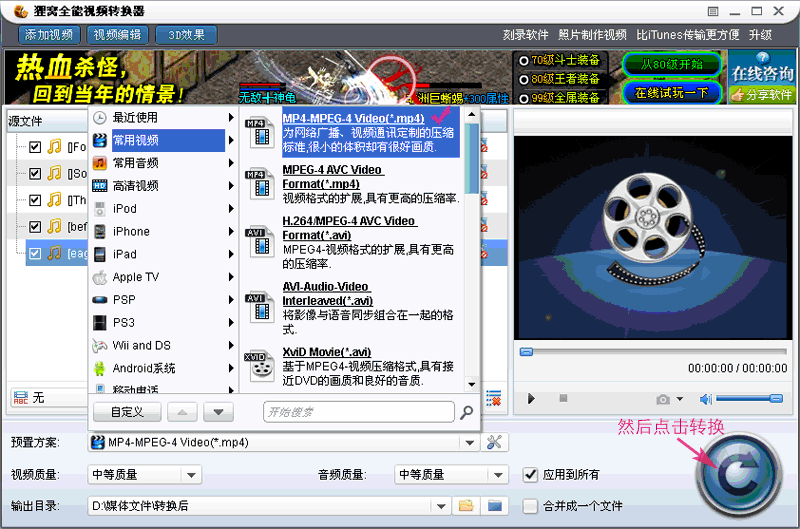The height and width of the screenshot is (529, 800).
Task: Open 高清视频 category
Action: (x=163, y=186)
